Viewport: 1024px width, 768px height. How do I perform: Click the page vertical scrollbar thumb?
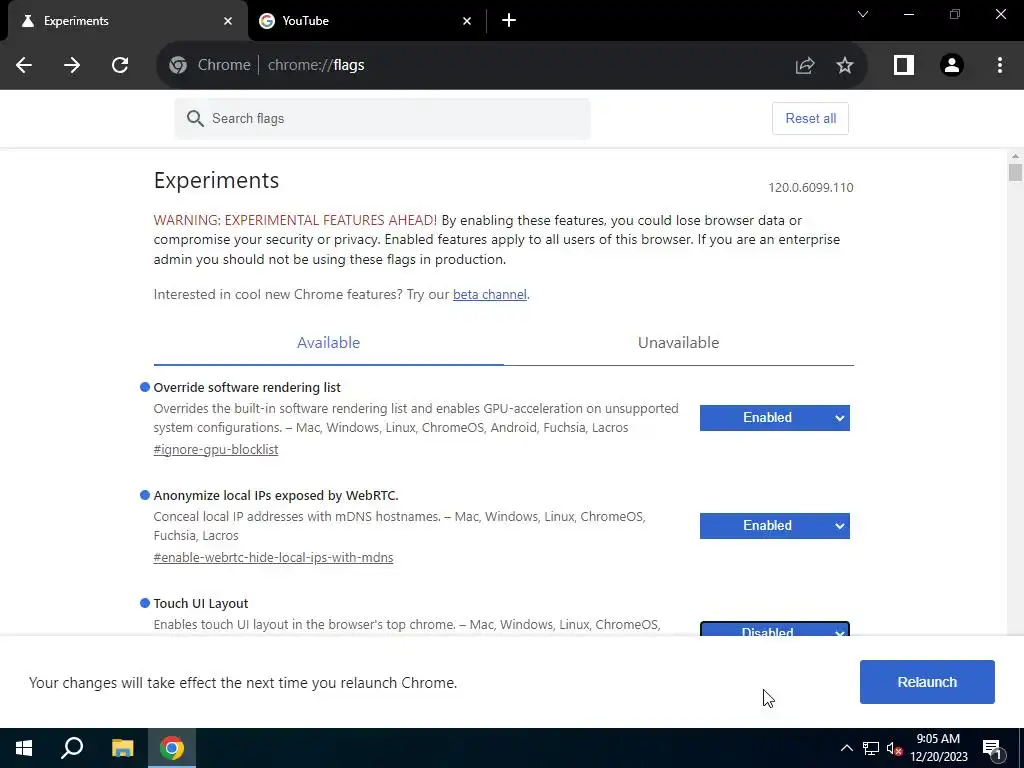click(1015, 173)
